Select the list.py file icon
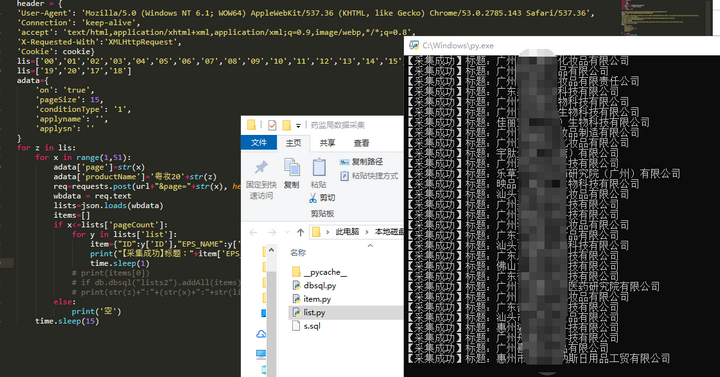This screenshot has height=377, width=720. coord(296,312)
